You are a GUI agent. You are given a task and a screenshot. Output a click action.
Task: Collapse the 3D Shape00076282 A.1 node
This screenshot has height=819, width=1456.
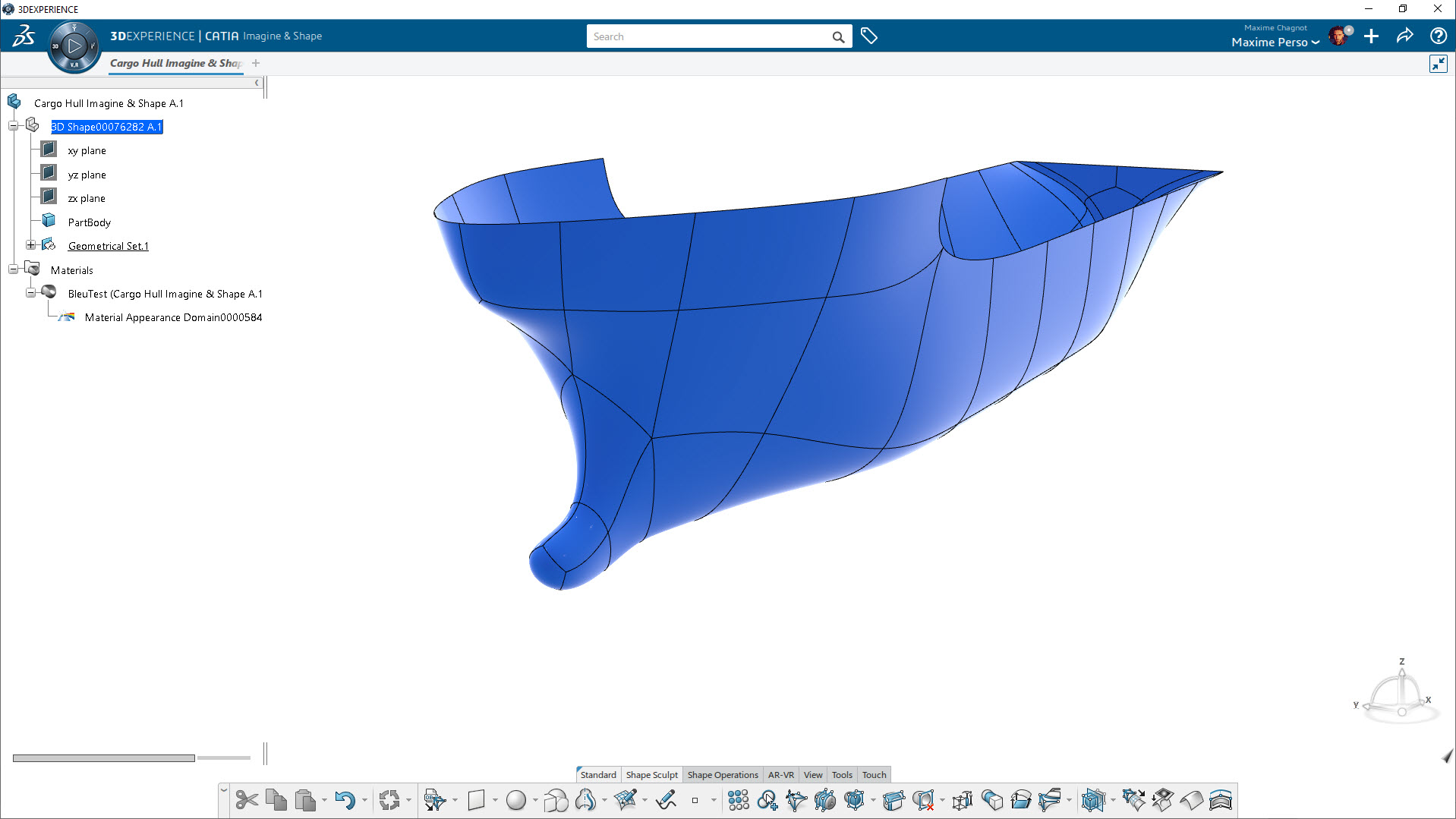(14, 126)
